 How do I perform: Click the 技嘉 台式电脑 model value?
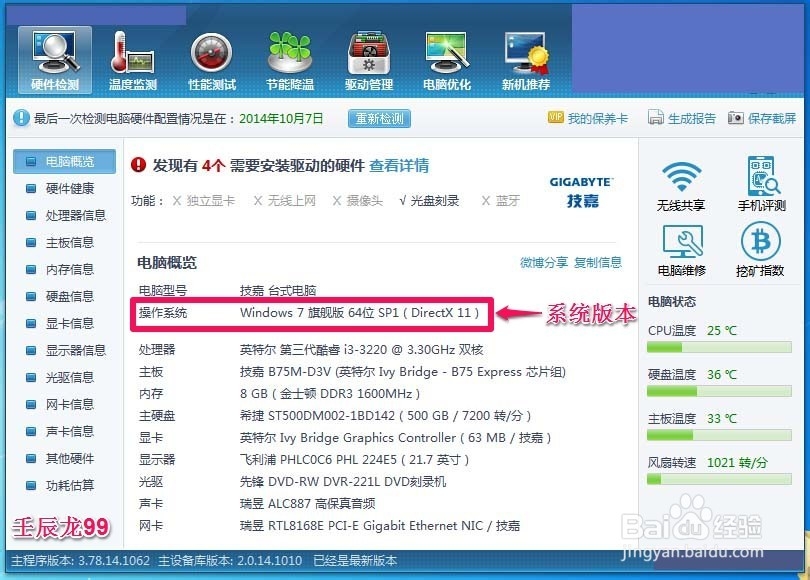pyautogui.click(x=278, y=290)
